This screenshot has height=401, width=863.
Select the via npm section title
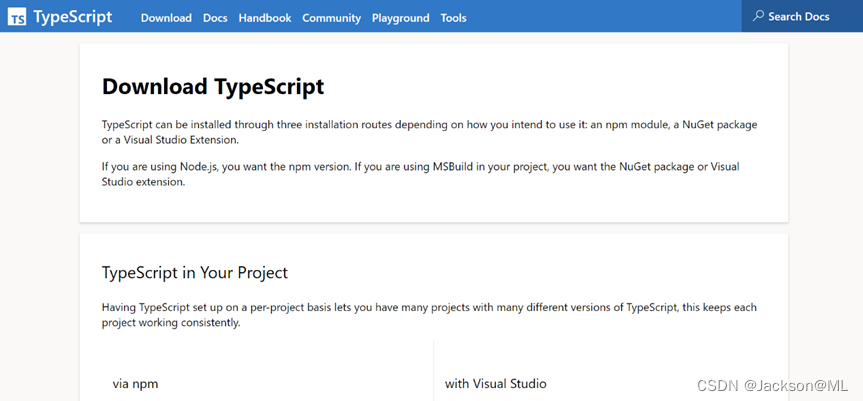[135, 383]
